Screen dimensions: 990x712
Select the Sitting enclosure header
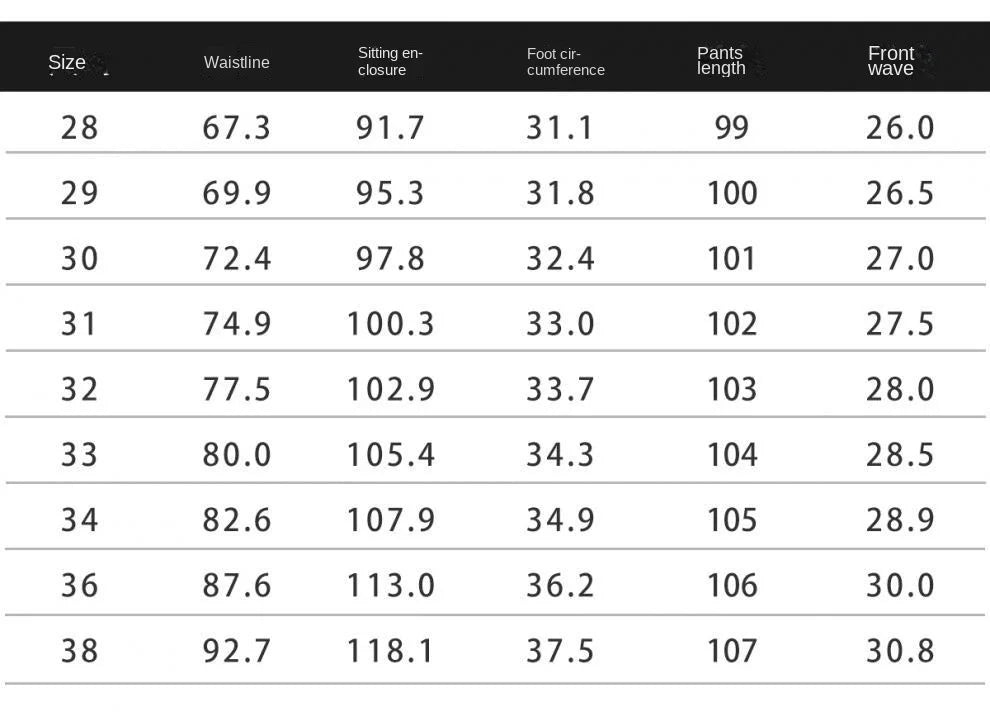[x=390, y=61]
